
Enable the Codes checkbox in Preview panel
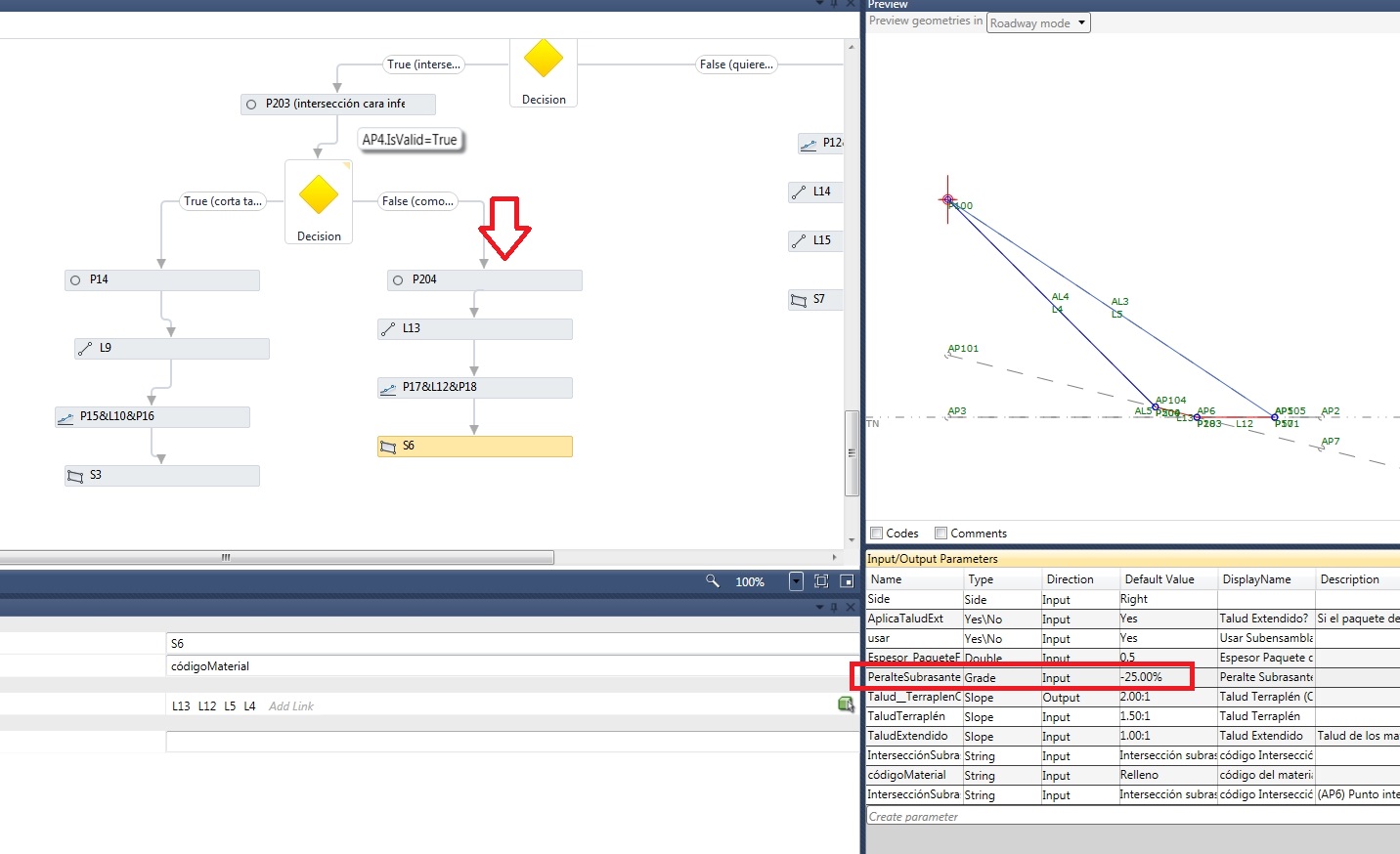pos(878,533)
